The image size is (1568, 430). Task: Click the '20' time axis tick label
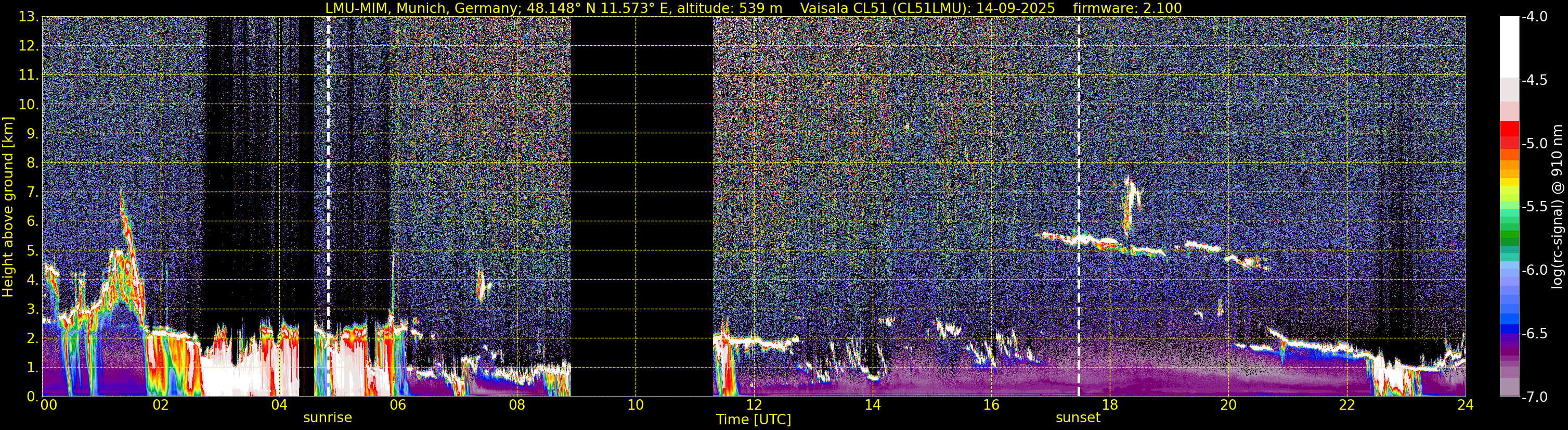1229,405
